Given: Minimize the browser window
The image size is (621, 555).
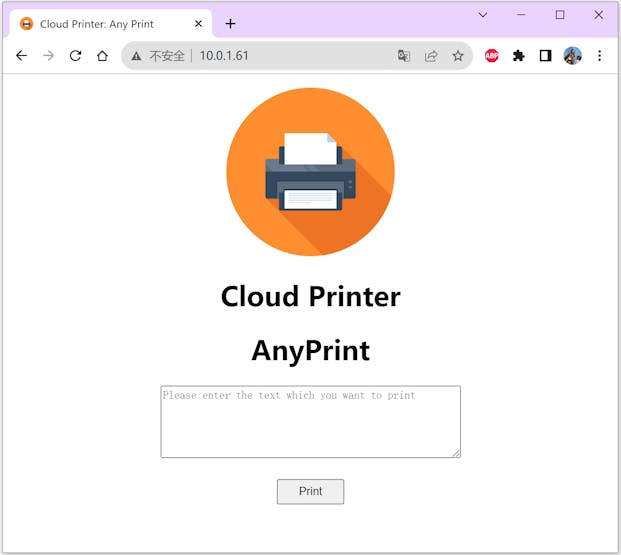Looking at the screenshot, I should pos(521,15).
